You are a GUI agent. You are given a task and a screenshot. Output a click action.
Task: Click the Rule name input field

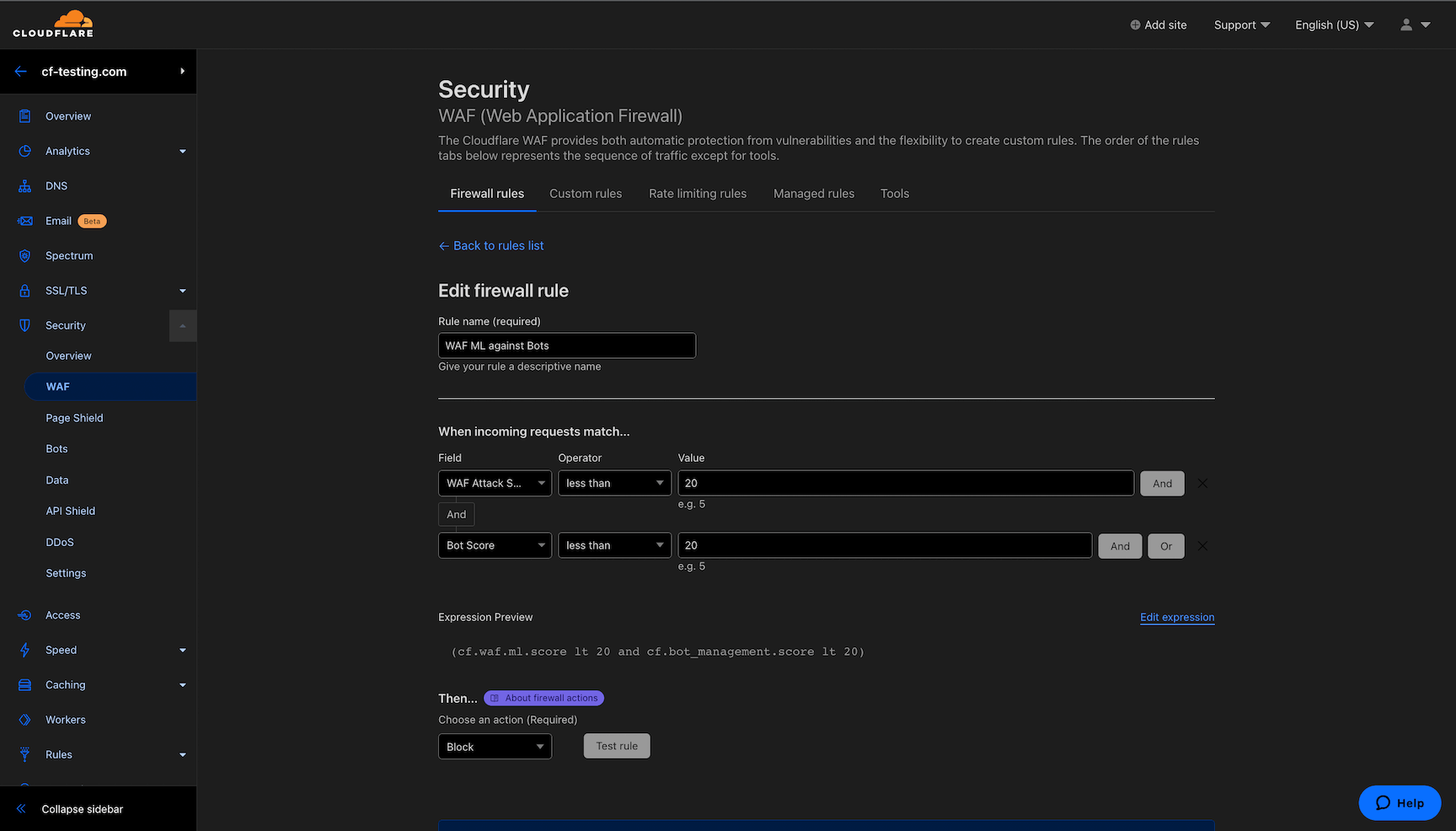pos(566,346)
